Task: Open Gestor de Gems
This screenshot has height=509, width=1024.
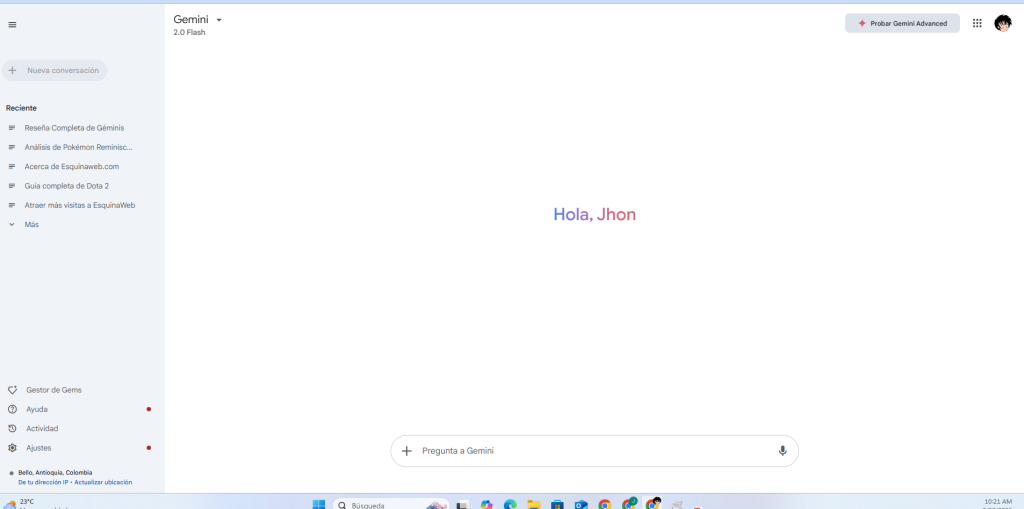Action: tap(54, 390)
